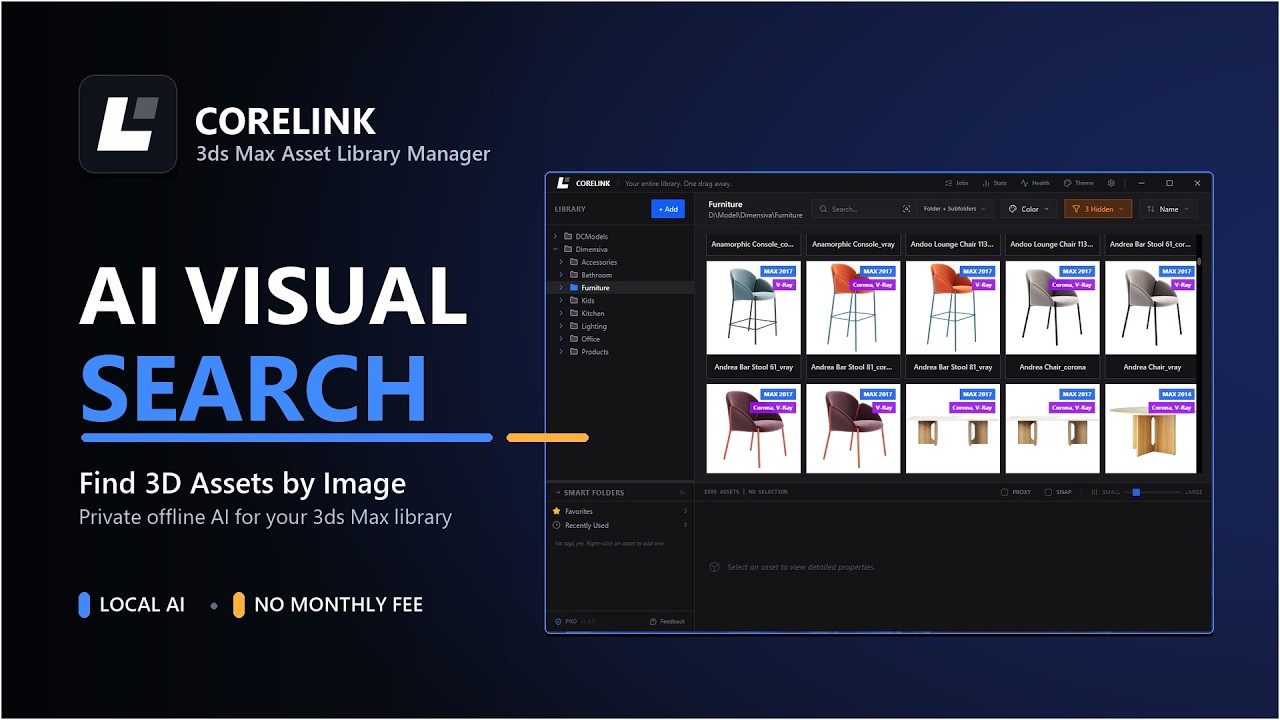
Task: Expand the DCModels tree node
Action: point(555,236)
